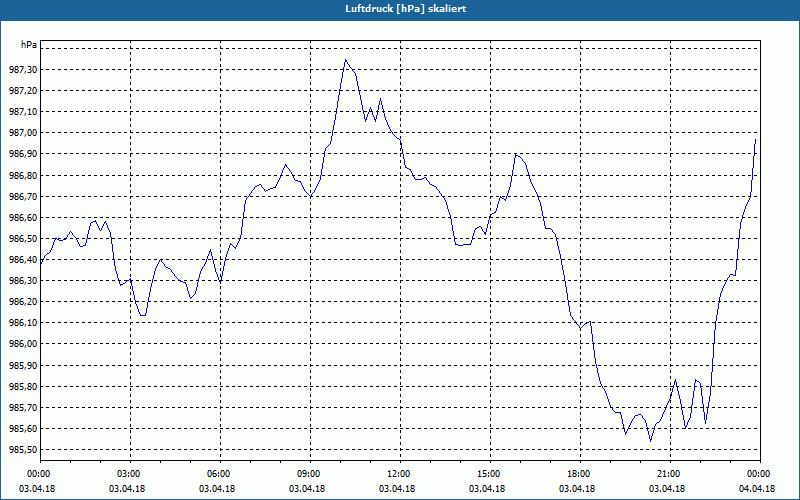The image size is (800, 500).
Task: Select the 987,20 y-axis value
Action: 23,90
